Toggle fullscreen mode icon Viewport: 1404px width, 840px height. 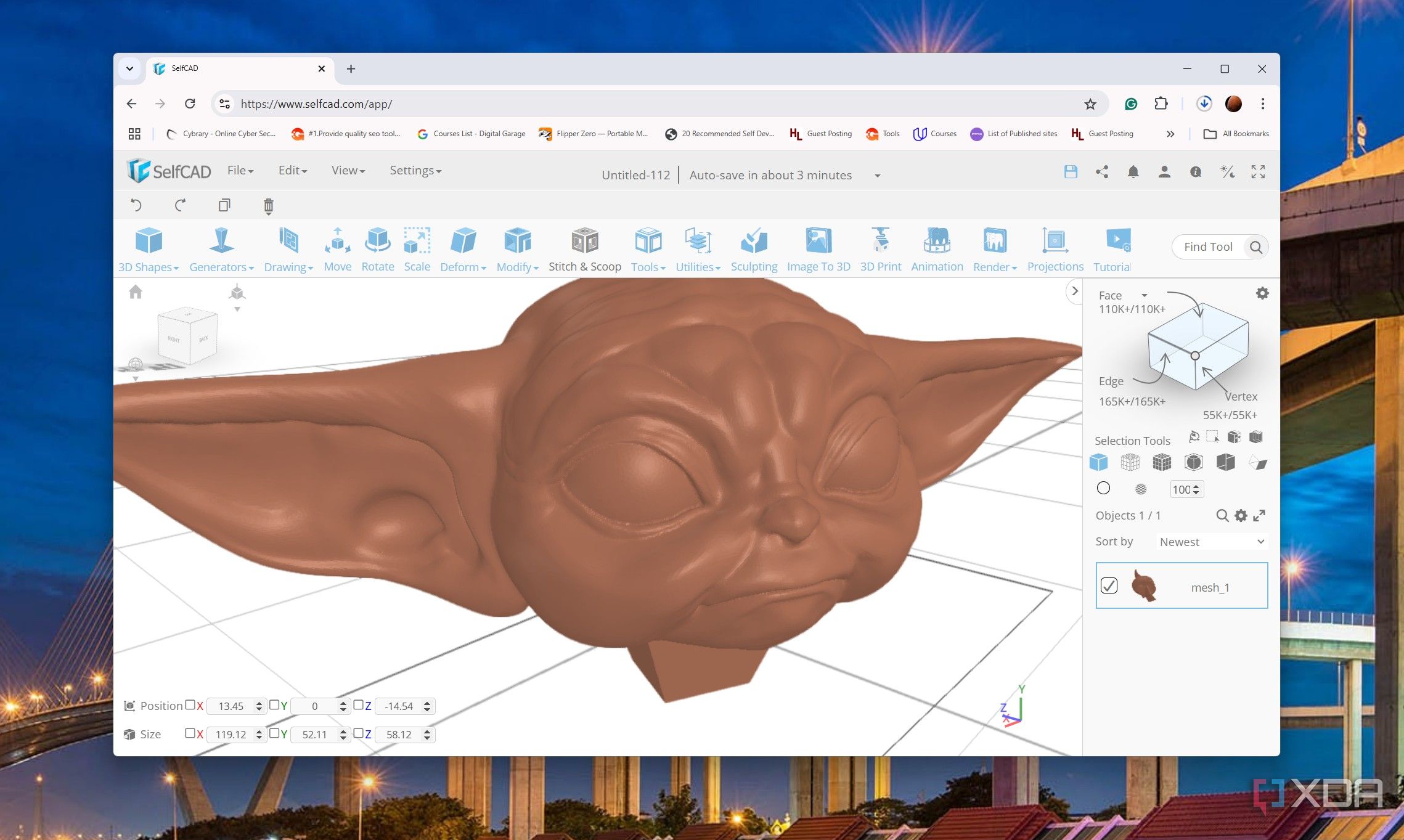[x=1258, y=172]
